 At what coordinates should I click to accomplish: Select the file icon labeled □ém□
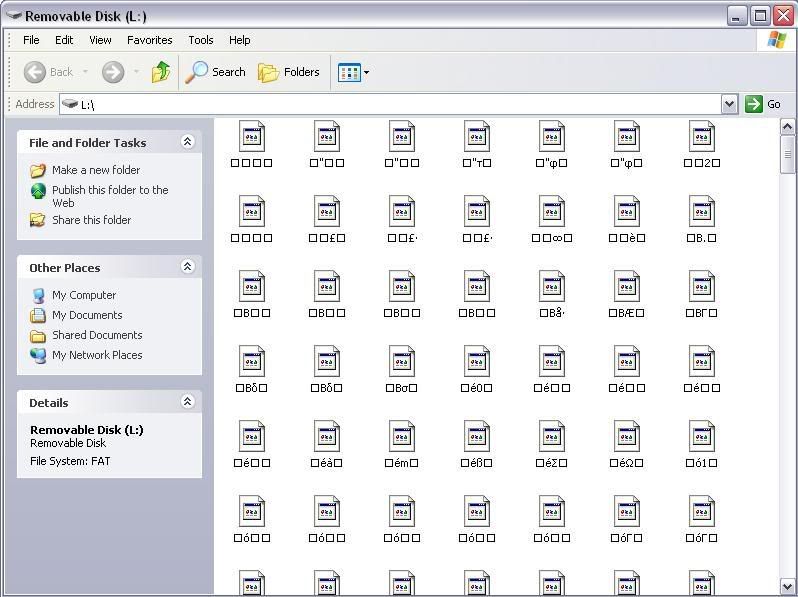[x=402, y=436]
